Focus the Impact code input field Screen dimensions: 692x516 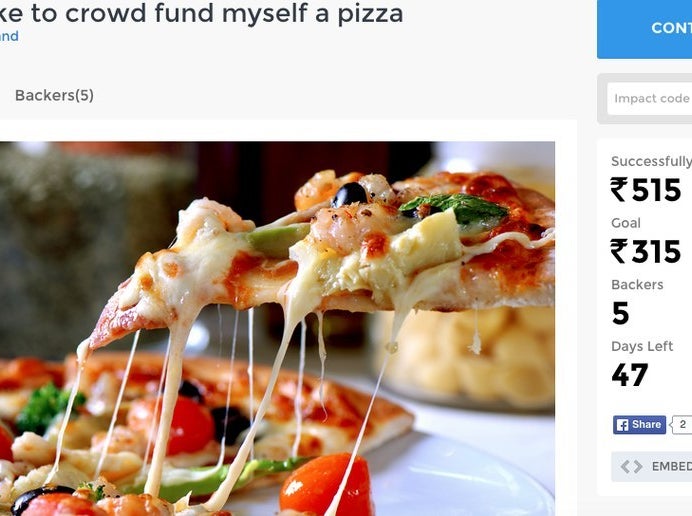pos(650,98)
